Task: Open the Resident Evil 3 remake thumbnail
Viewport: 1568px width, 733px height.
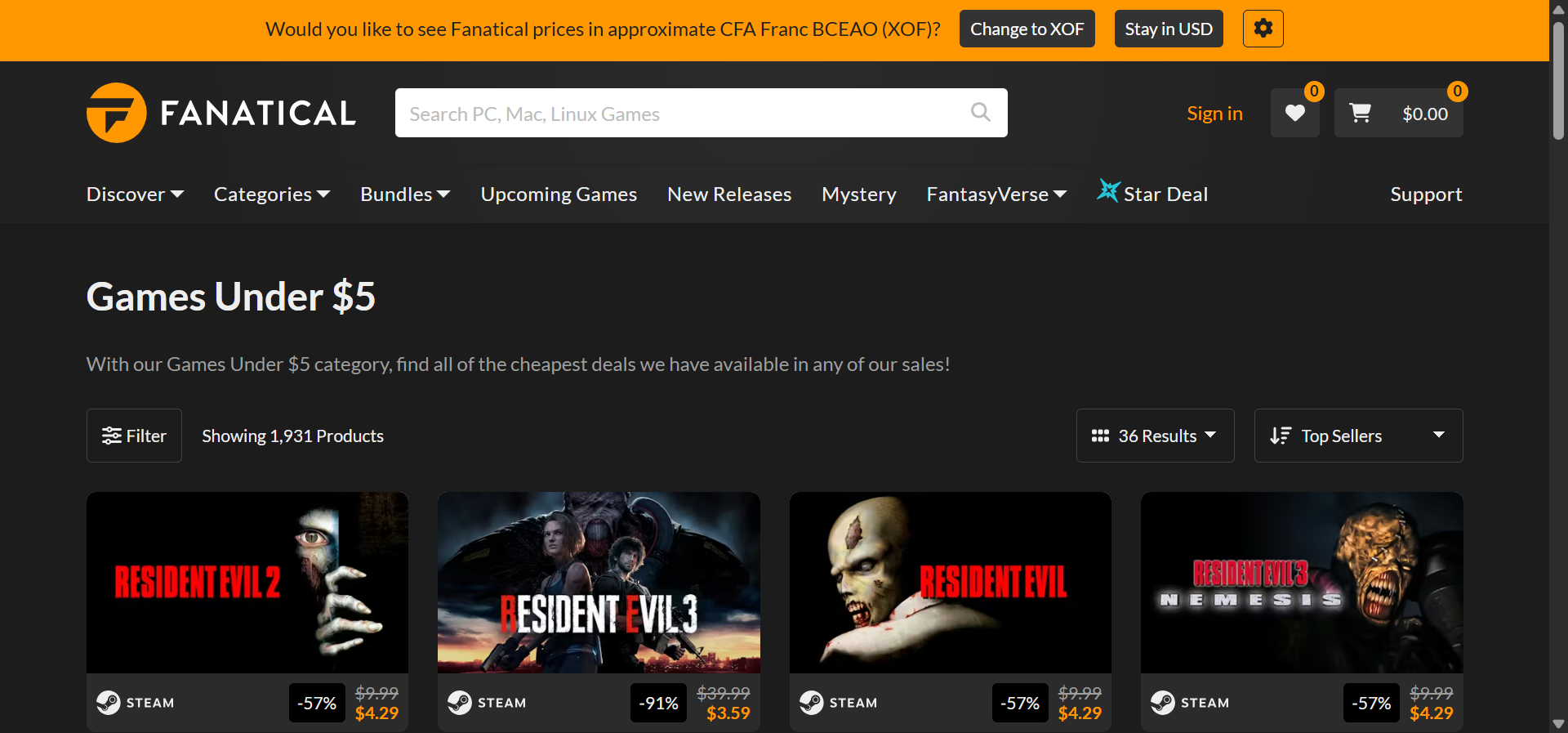Action: pos(599,583)
